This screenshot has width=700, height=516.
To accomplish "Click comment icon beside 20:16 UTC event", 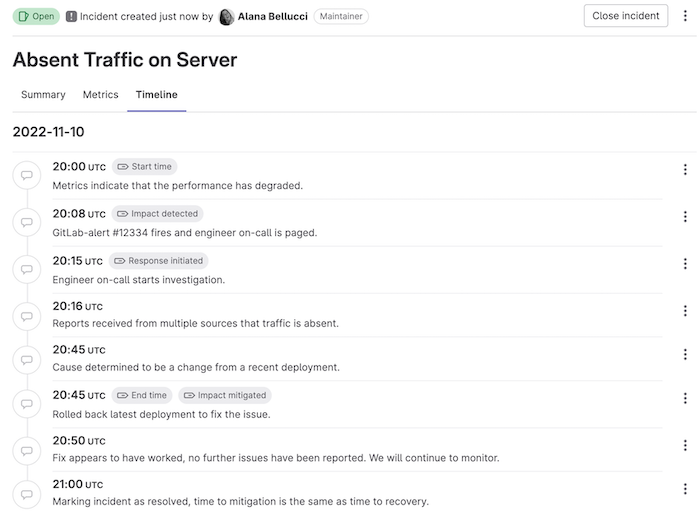I will point(25,316).
